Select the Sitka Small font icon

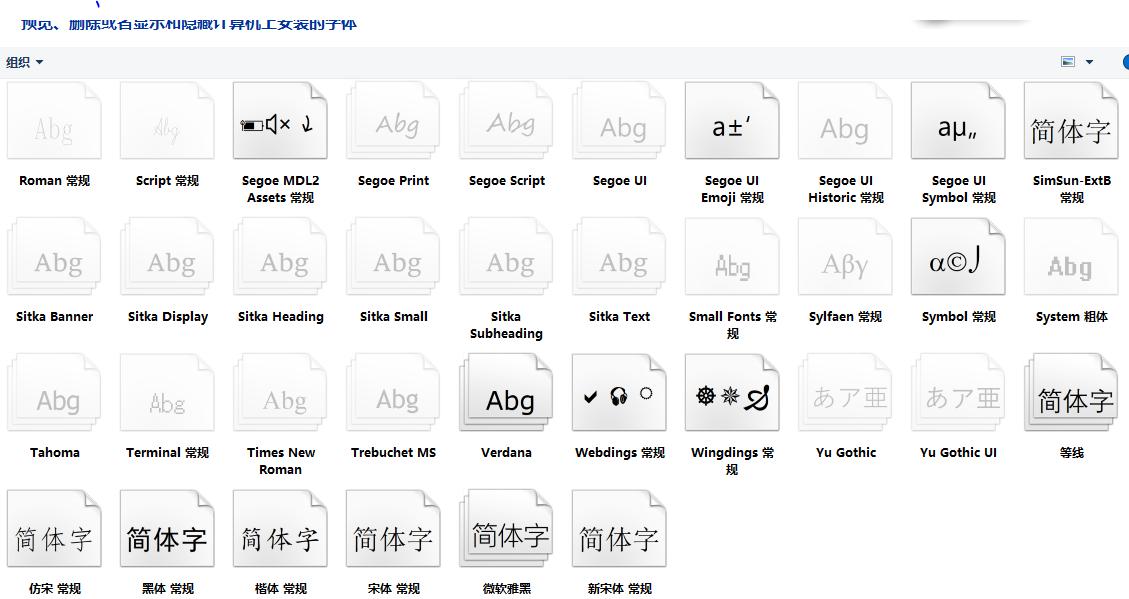(x=393, y=257)
